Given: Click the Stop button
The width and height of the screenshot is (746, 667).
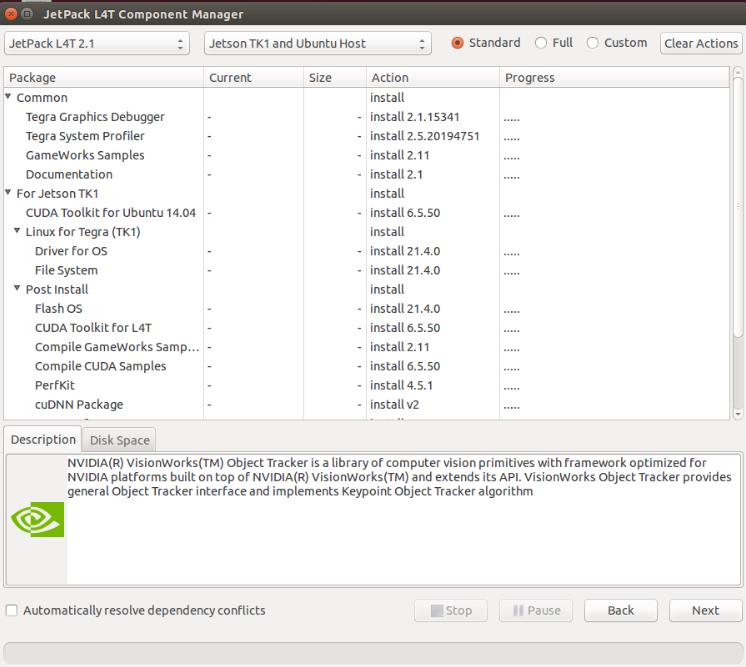Looking at the screenshot, I should click(x=451, y=610).
